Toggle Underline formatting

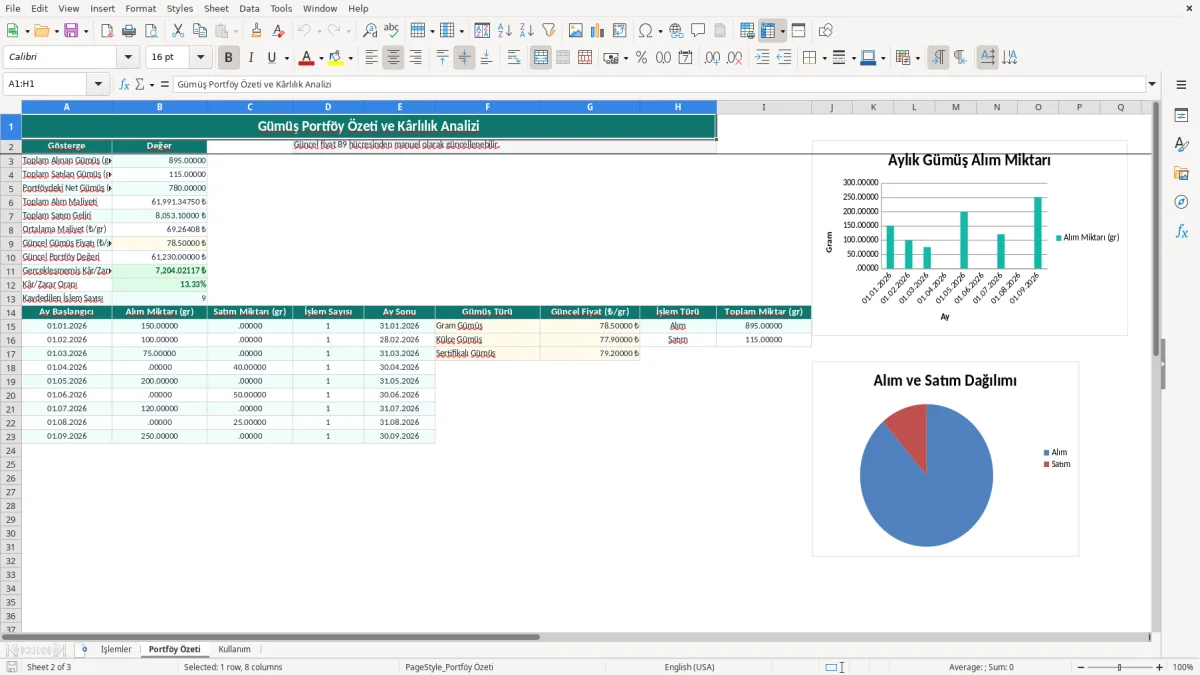tap(271, 58)
